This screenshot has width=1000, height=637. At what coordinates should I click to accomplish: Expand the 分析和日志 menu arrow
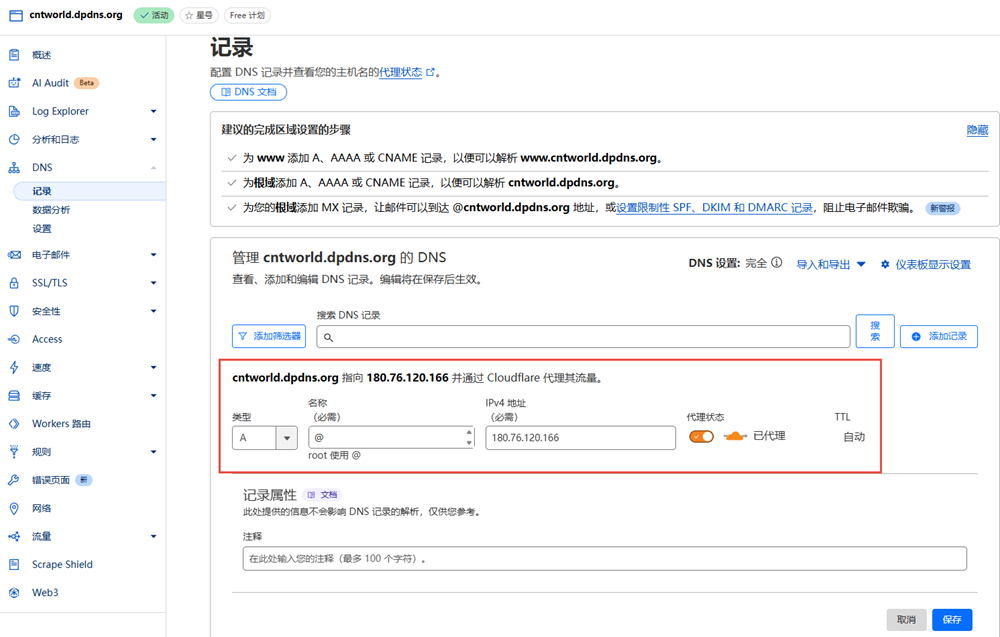[153, 139]
